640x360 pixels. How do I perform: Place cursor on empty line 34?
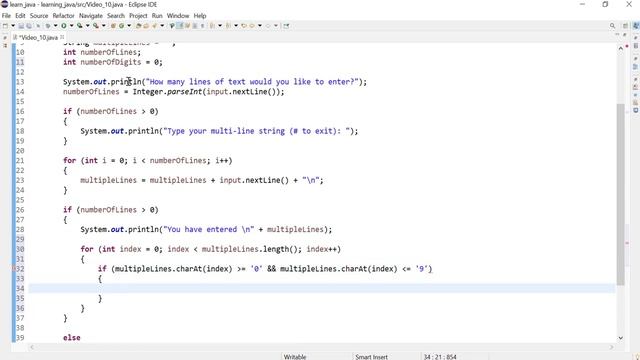322,289
